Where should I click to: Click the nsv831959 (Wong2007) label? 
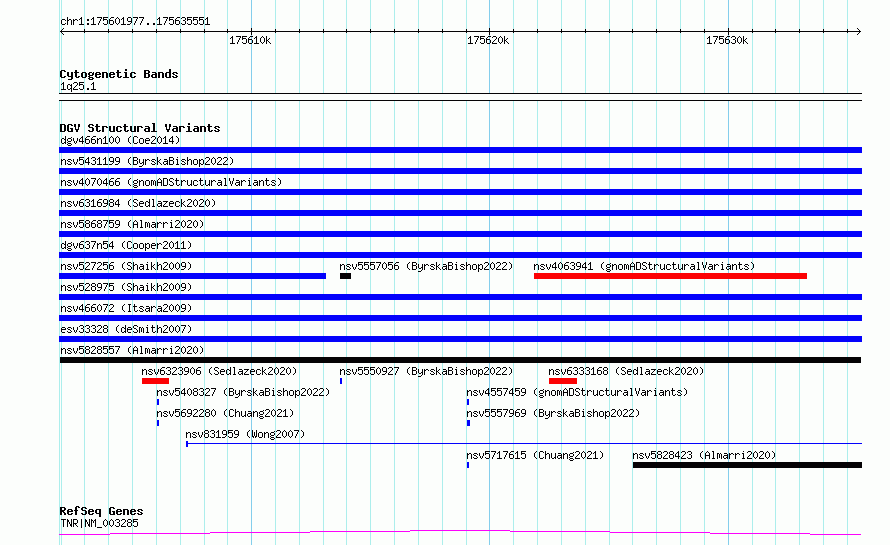click(x=245, y=434)
